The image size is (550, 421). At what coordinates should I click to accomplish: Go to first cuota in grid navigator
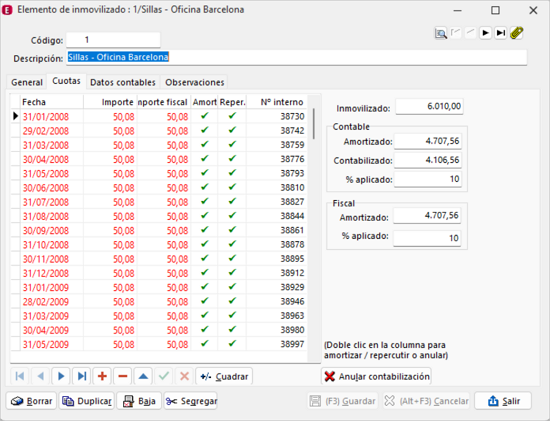click(20, 376)
